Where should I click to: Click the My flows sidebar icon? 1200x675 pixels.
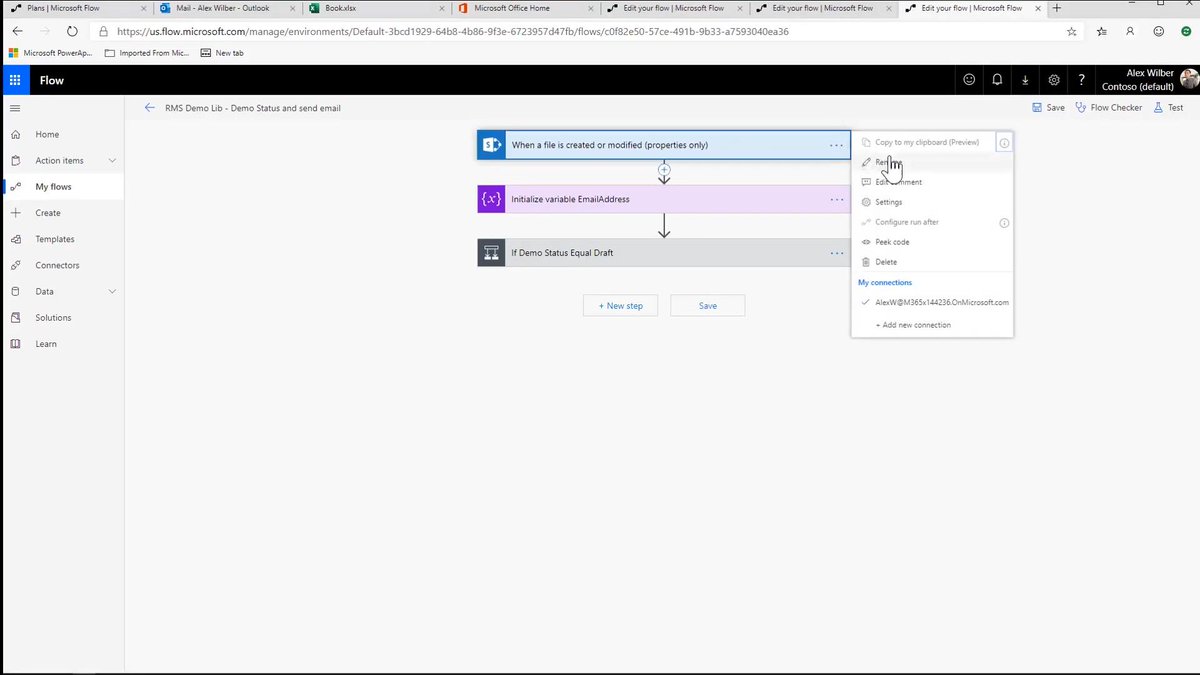15,187
